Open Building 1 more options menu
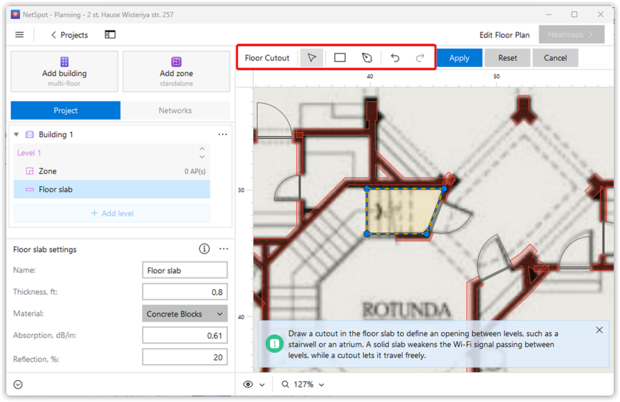 (x=223, y=134)
